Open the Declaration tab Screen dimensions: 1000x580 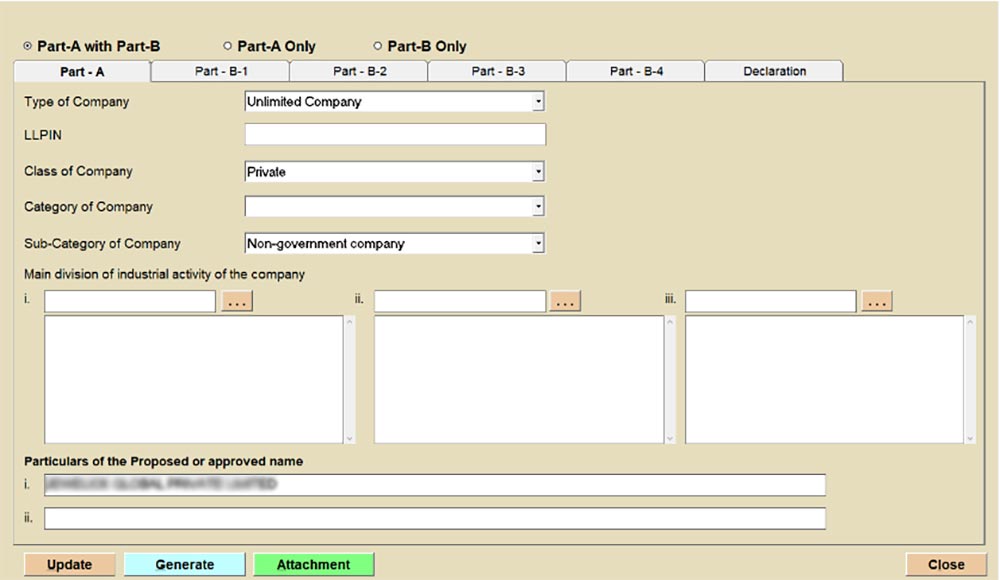pos(774,72)
